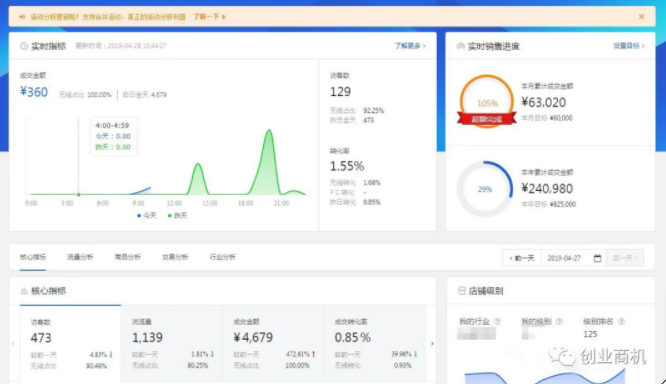
Task: Switch to the 行业分析 tab
Action: (223, 257)
